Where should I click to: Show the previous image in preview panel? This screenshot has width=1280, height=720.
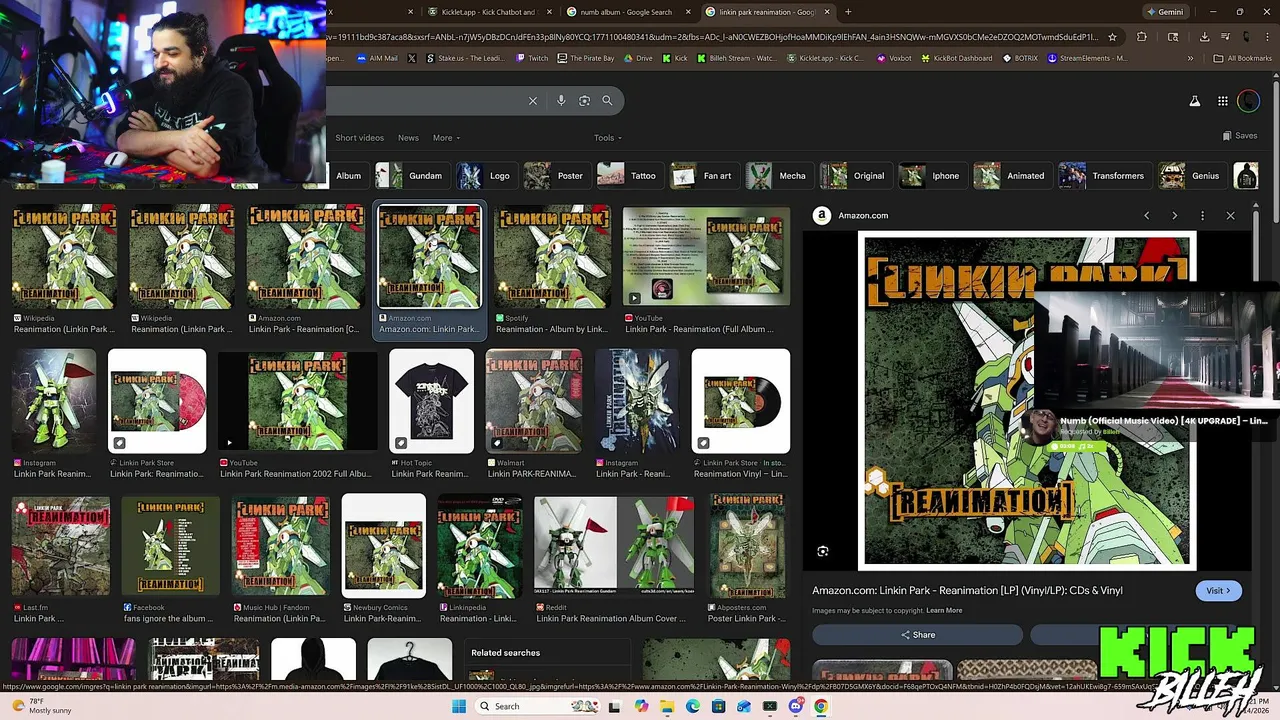[x=1146, y=215]
